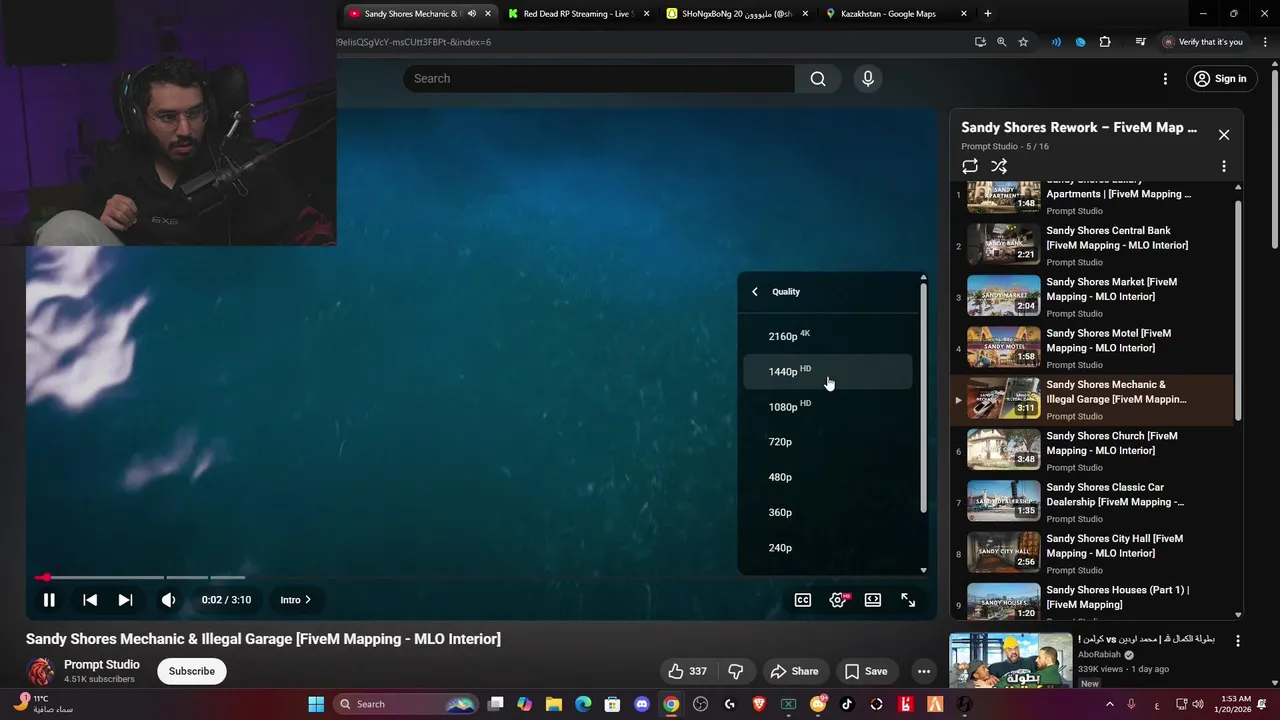Open playlist options three-dot menu
Viewport: 1280px width, 720px height.
pyautogui.click(x=1223, y=166)
